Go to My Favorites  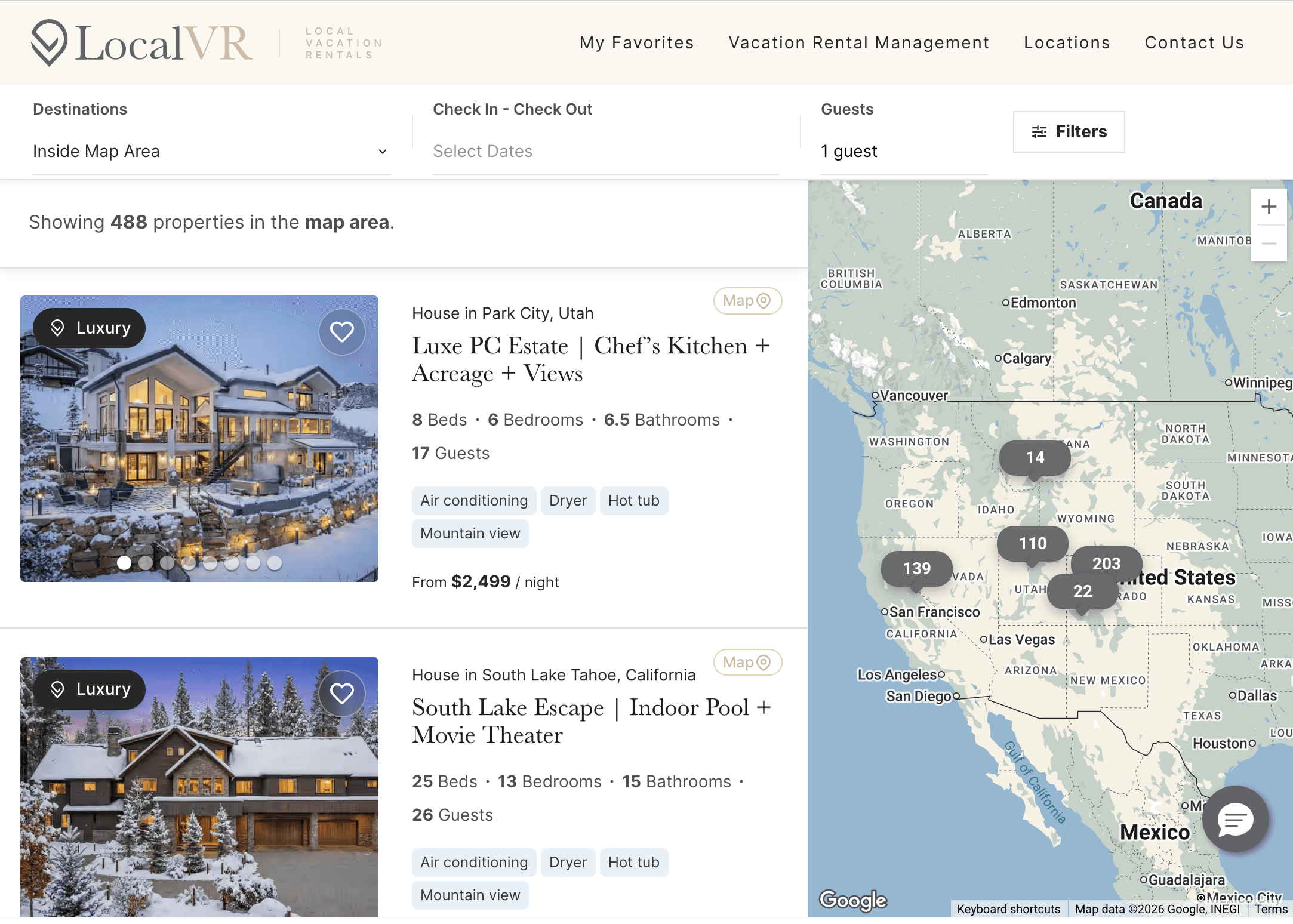pos(636,42)
